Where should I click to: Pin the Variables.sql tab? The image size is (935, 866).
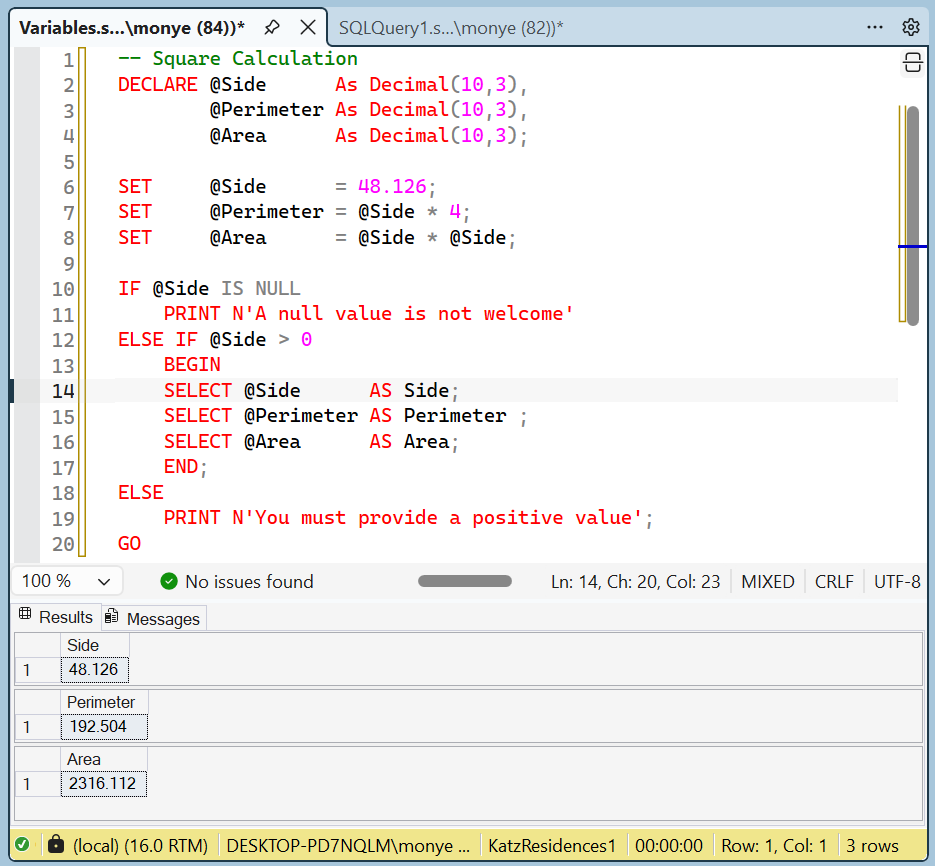[x=272, y=27]
